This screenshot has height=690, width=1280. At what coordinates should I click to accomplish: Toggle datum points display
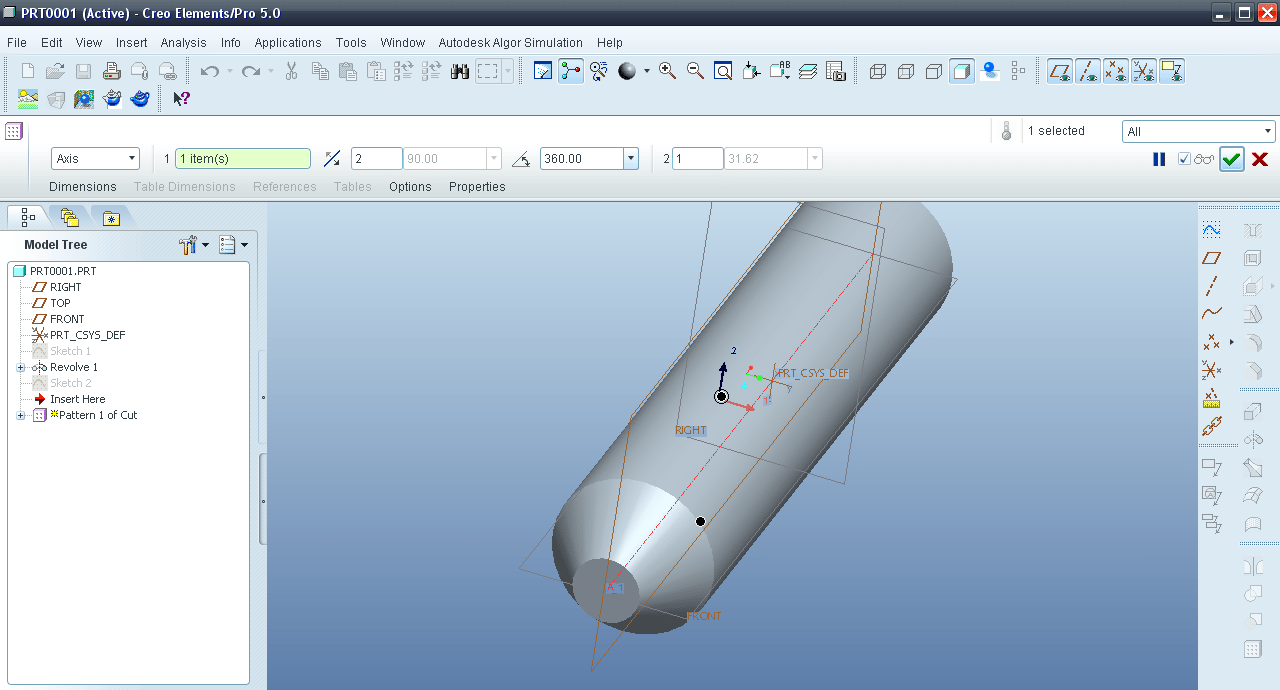1116,71
